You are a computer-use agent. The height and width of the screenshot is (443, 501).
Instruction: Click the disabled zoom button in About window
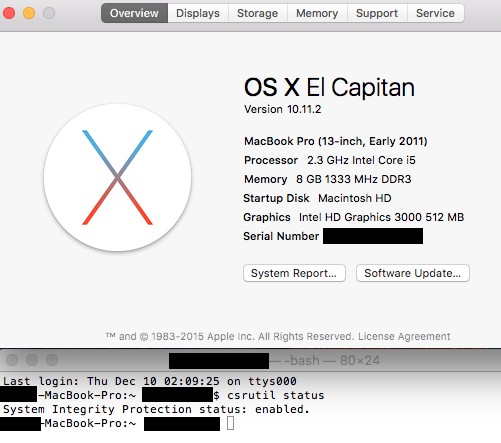tap(49, 13)
